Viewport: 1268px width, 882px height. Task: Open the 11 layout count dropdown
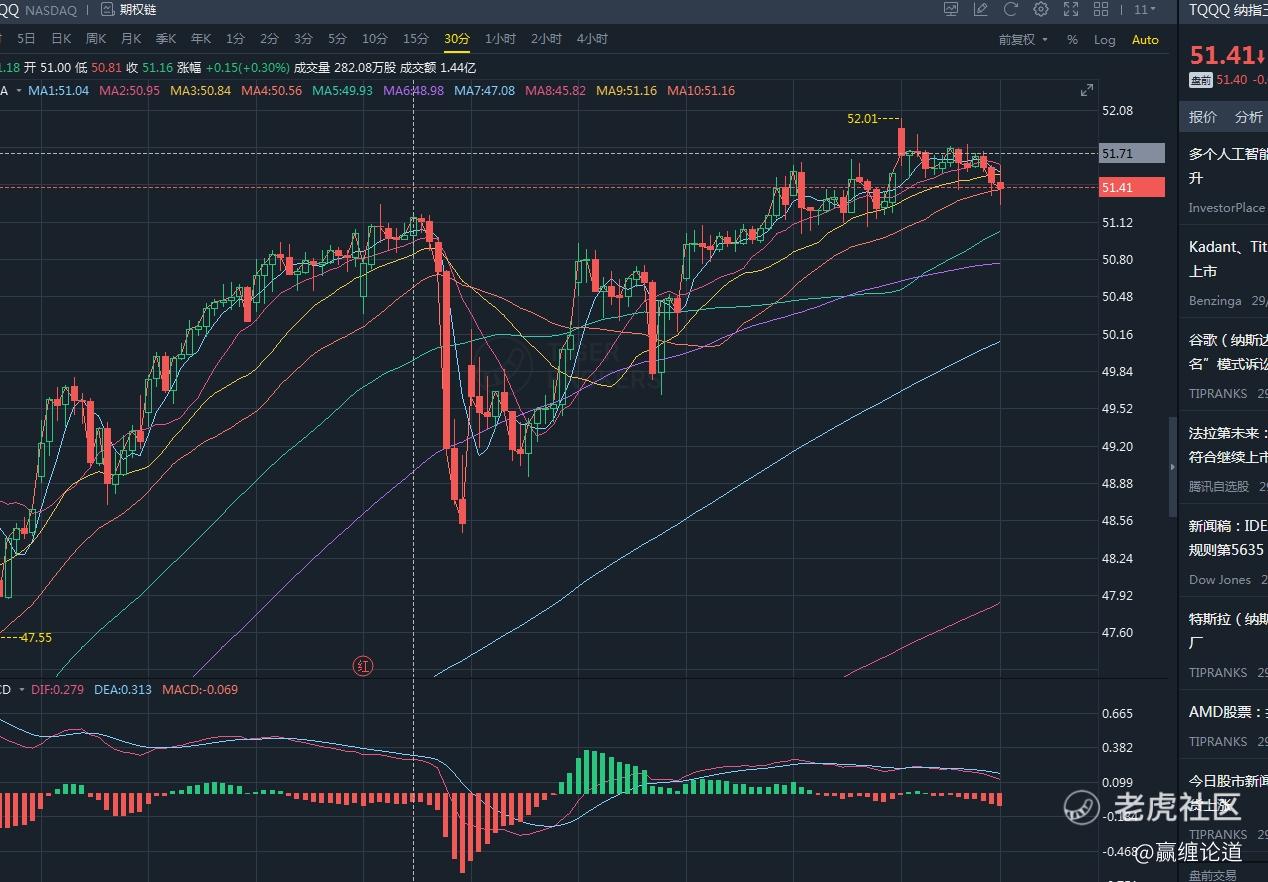(x=1144, y=10)
